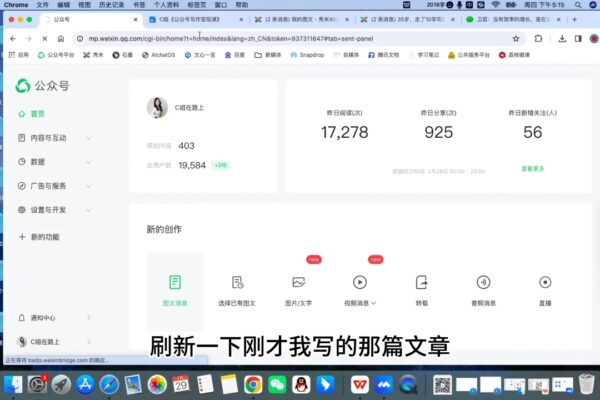This screenshot has height=400, width=600.
Task: Open the 公众号平台 bookmark
Action: (56, 55)
